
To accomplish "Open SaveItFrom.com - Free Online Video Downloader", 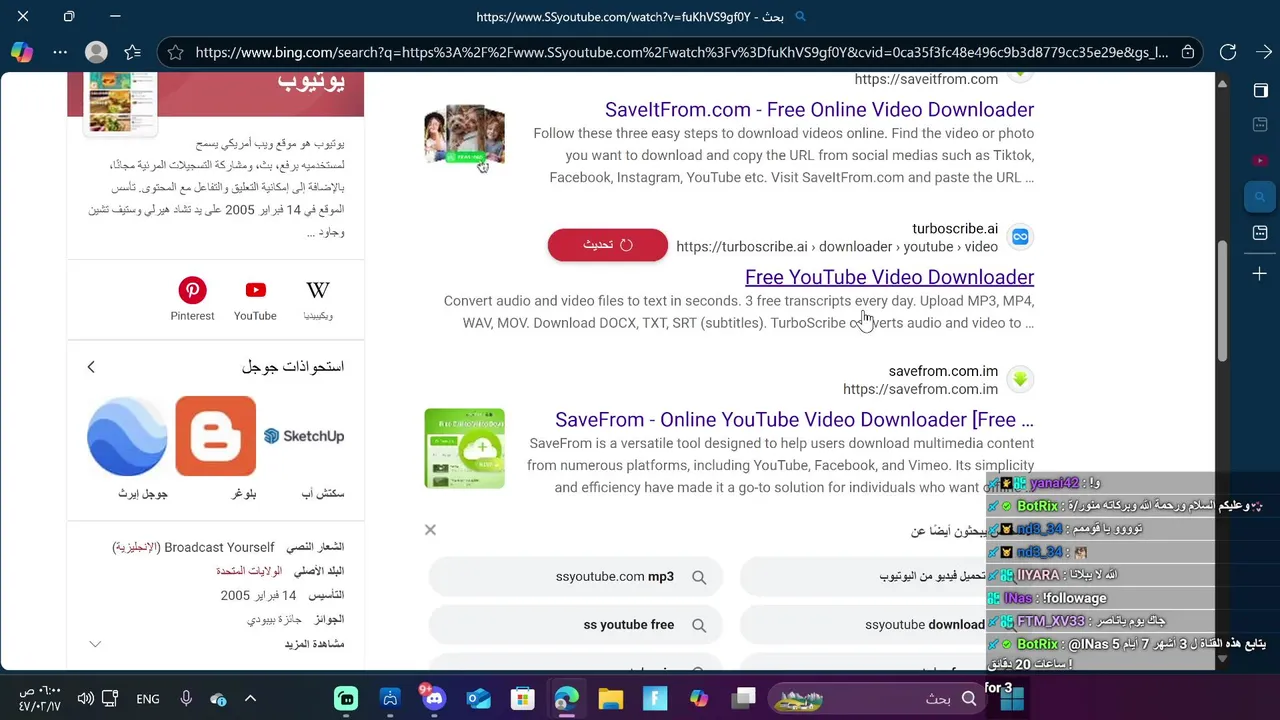I will coord(819,109).
